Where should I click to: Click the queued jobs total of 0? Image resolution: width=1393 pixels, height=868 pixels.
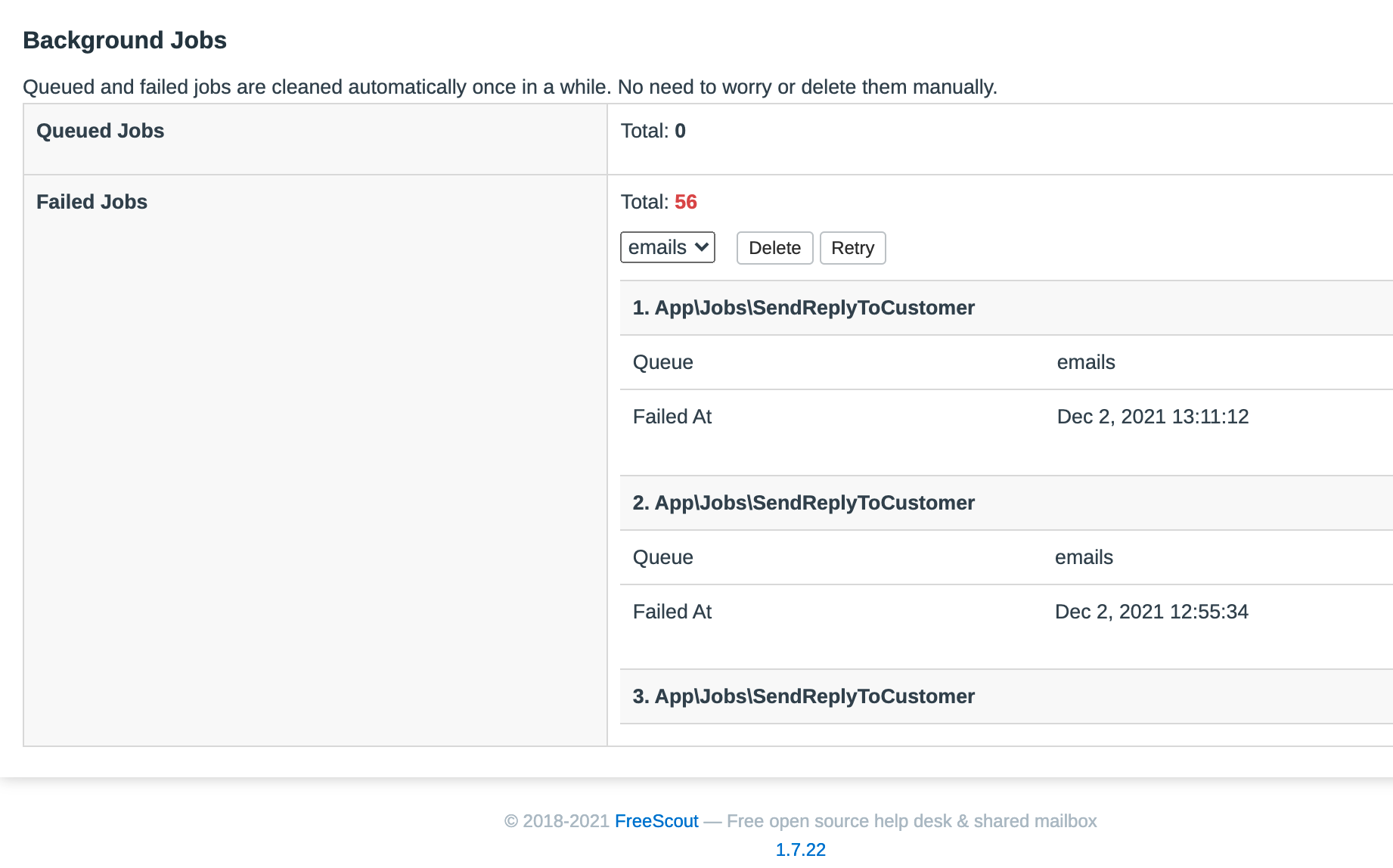(x=680, y=131)
